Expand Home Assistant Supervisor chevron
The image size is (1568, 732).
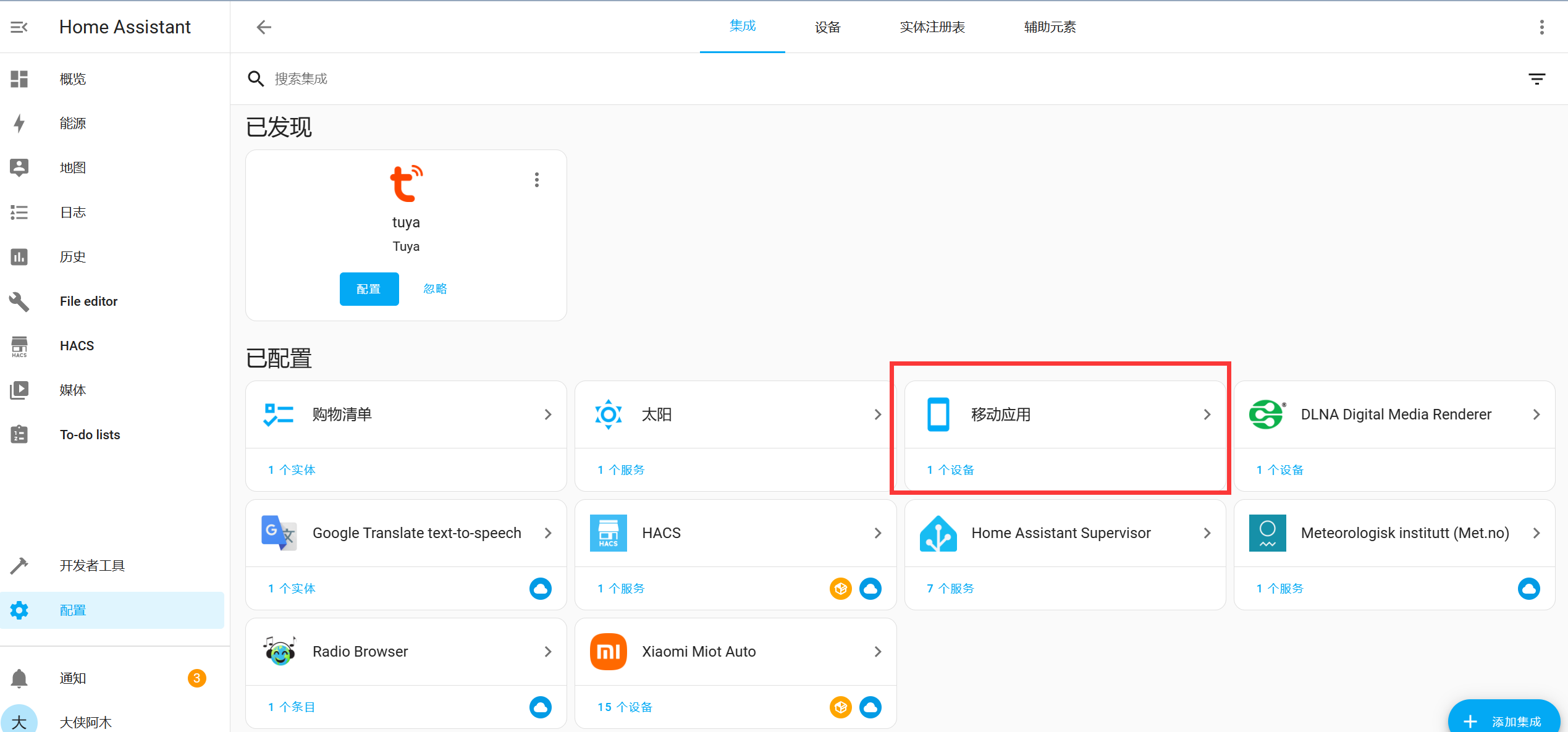1207,533
